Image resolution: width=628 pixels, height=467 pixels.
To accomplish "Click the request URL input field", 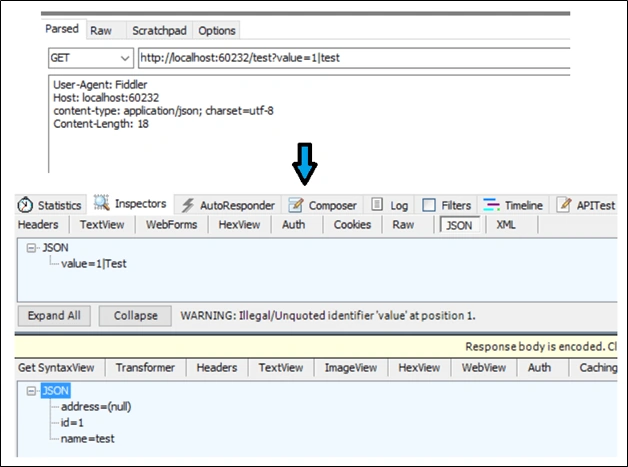I will coord(354,58).
